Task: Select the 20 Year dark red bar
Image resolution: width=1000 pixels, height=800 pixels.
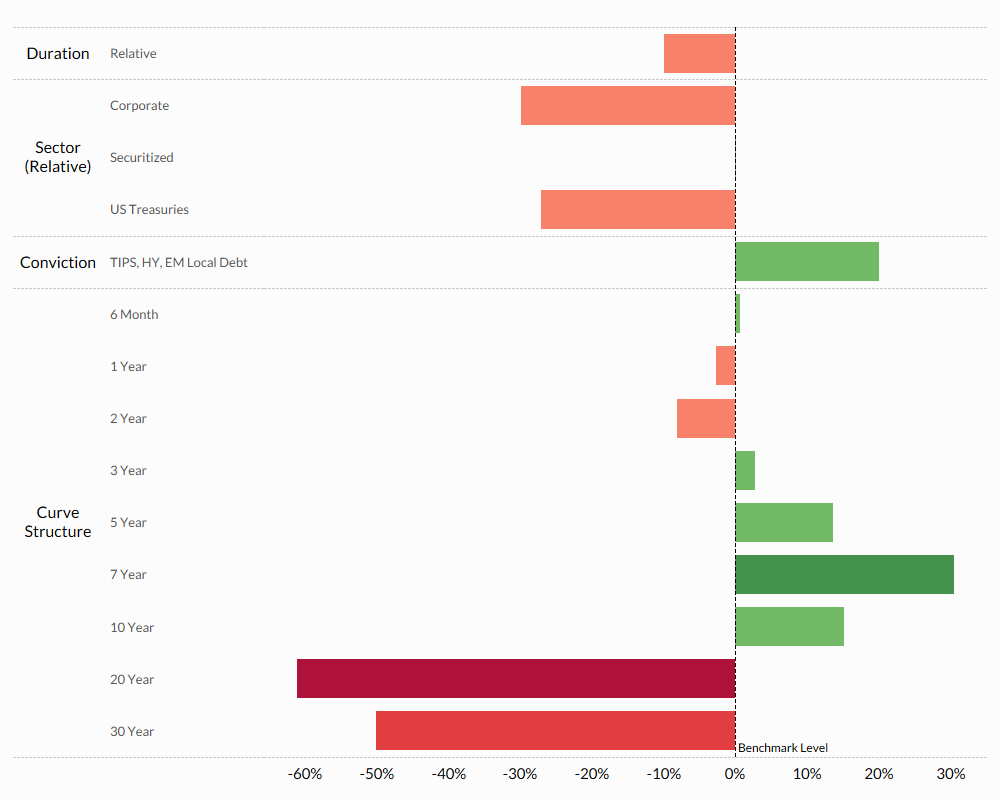Action: click(x=516, y=678)
